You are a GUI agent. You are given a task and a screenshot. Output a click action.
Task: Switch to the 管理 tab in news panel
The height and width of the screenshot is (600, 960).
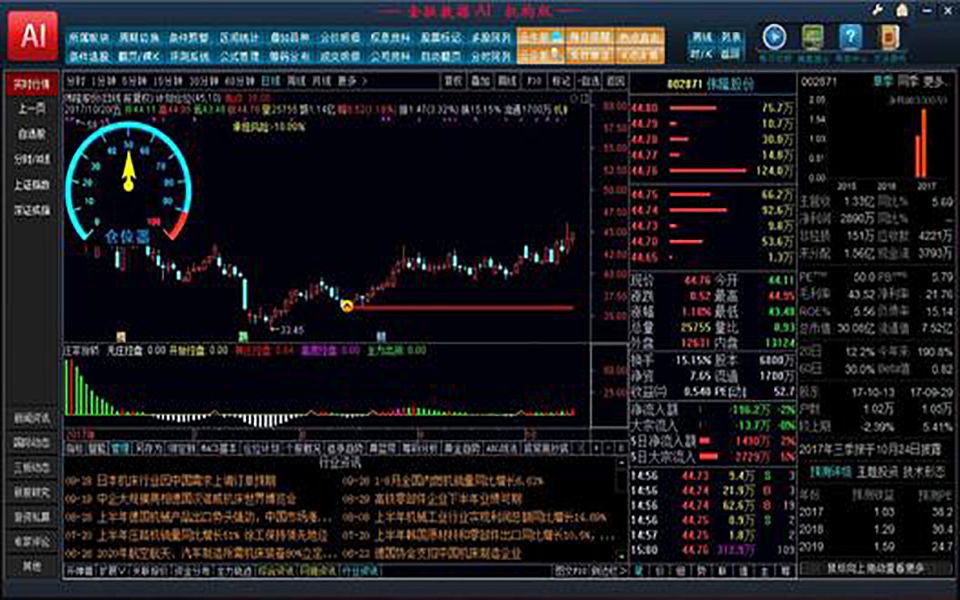117,450
